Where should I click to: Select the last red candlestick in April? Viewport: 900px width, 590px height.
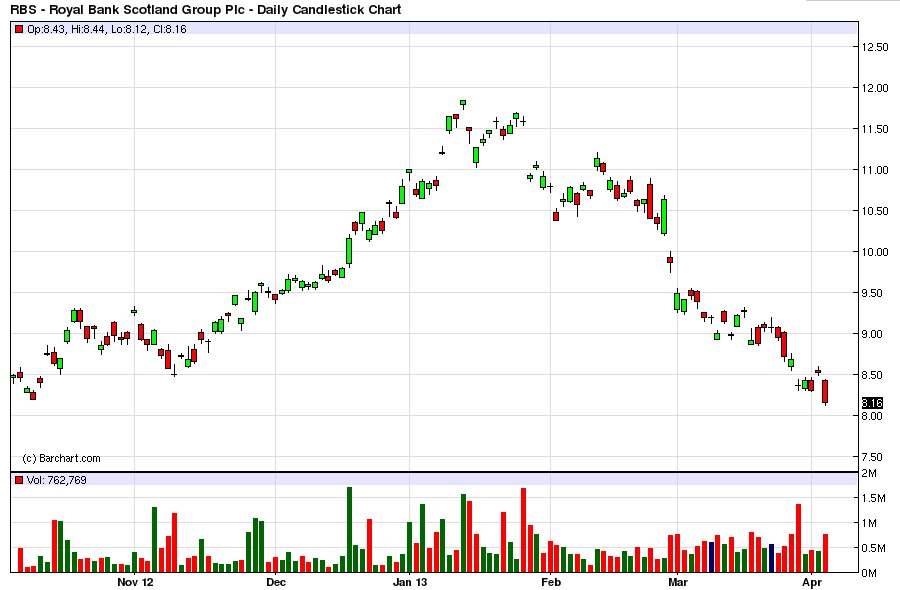(x=825, y=391)
